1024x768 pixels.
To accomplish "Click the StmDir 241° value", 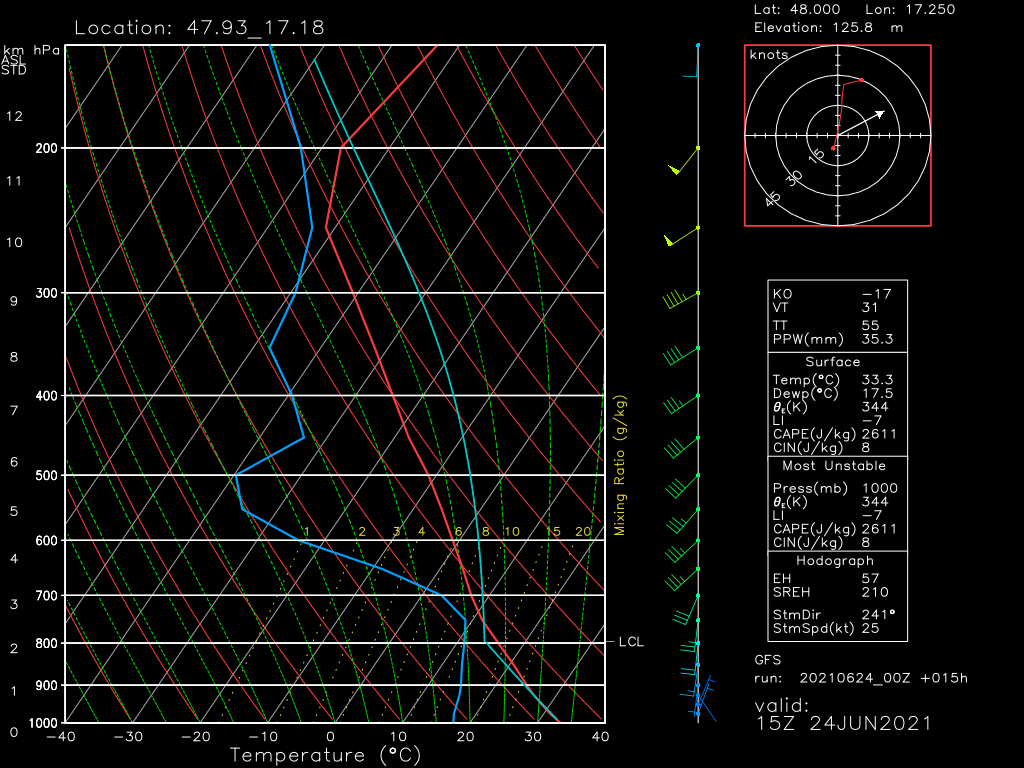I will (878, 615).
